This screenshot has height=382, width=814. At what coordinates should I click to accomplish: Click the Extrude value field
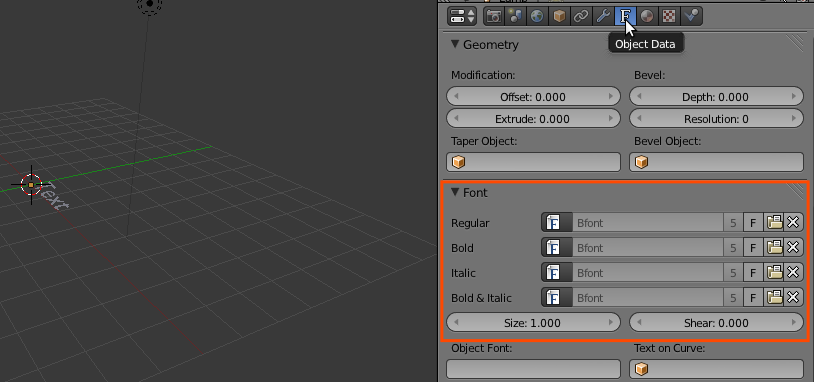(533, 118)
